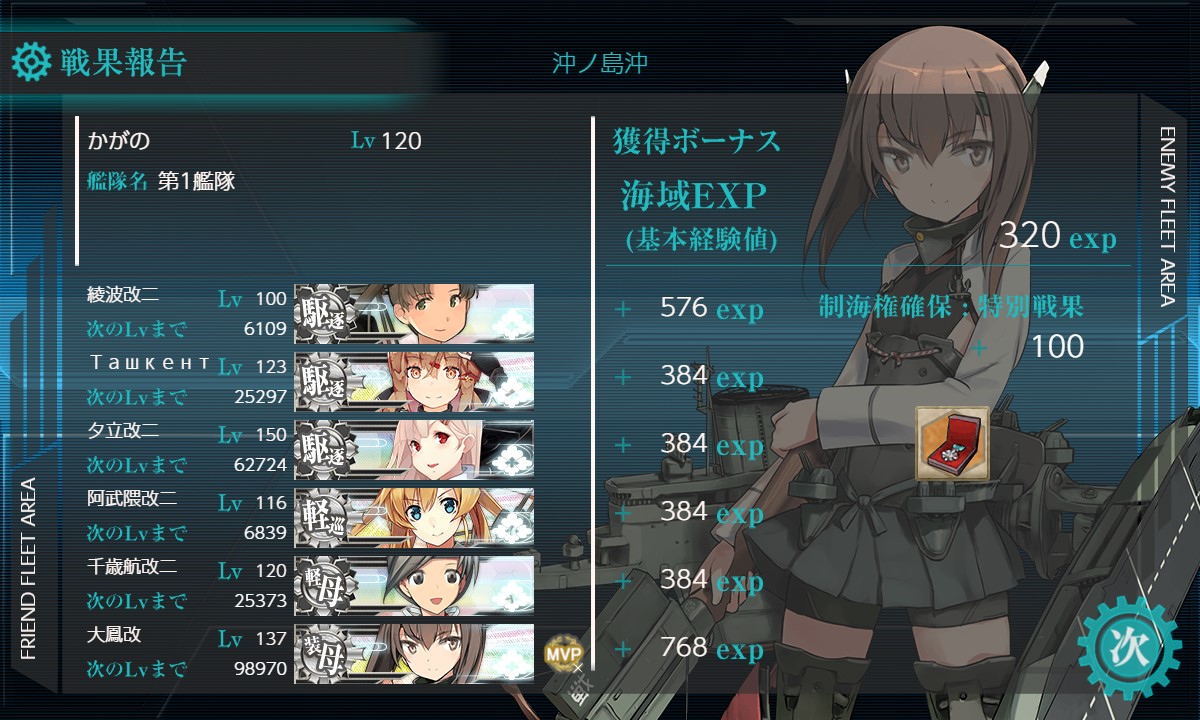Select the 大鳳改 ship portrait banner
Viewport: 1200px width, 720px height.
click(414, 654)
